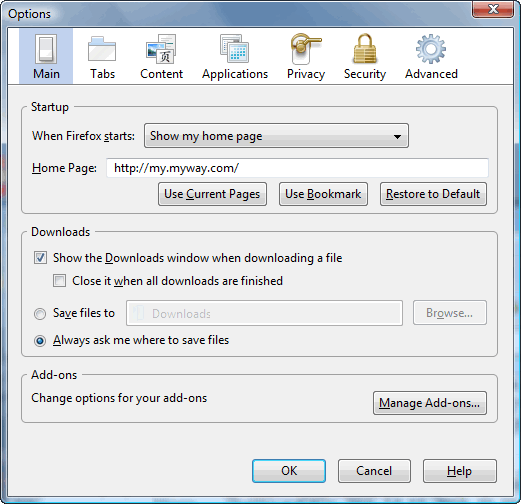521x504 pixels.
Task: Select the Privacy mask icon
Action: (x=306, y=49)
